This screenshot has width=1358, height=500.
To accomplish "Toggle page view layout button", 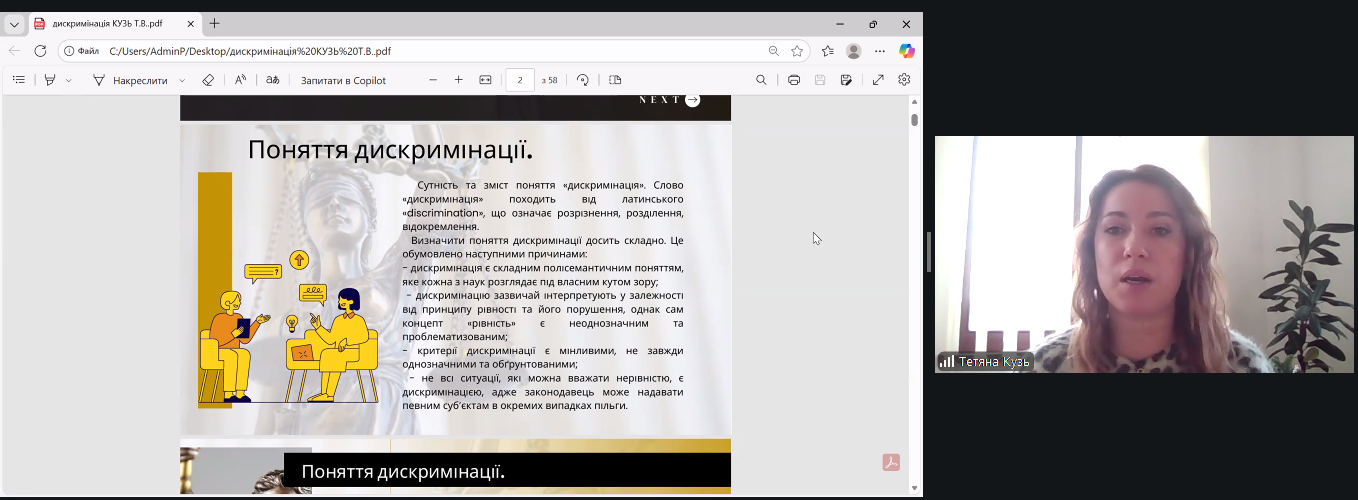I will [615, 80].
